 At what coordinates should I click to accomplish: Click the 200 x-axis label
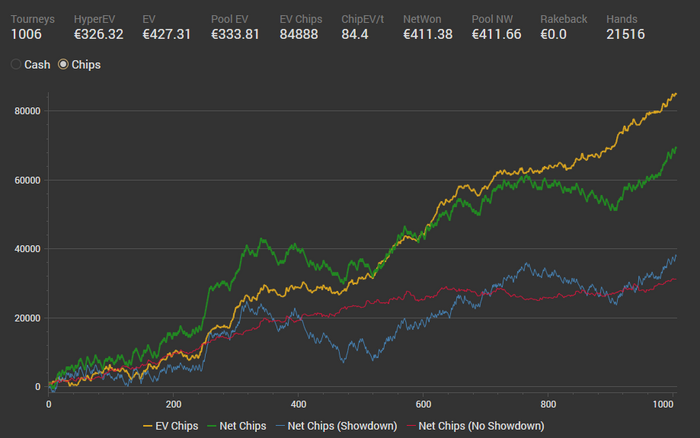coord(174,405)
